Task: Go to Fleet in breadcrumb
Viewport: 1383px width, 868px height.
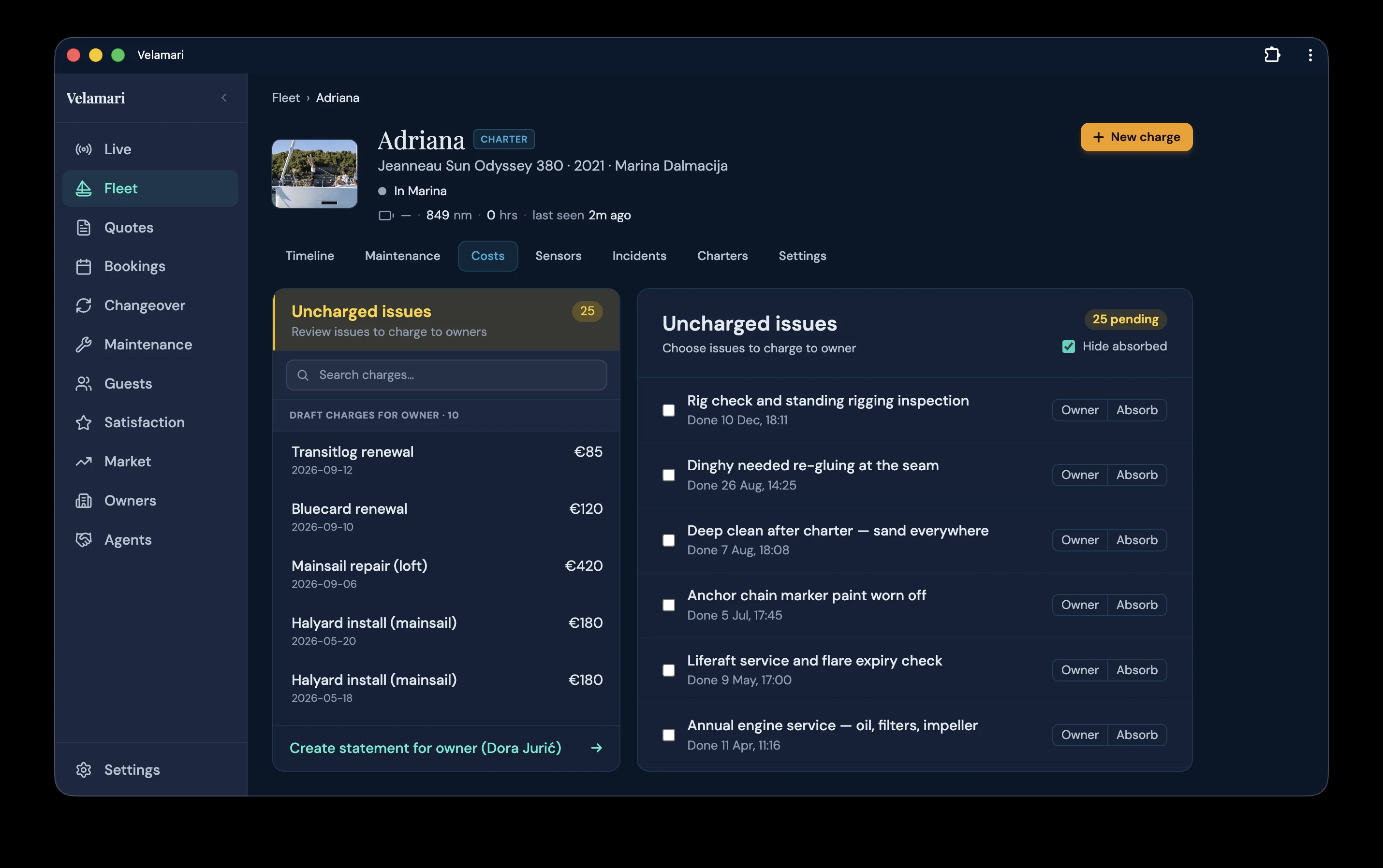Action: point(285,98)
